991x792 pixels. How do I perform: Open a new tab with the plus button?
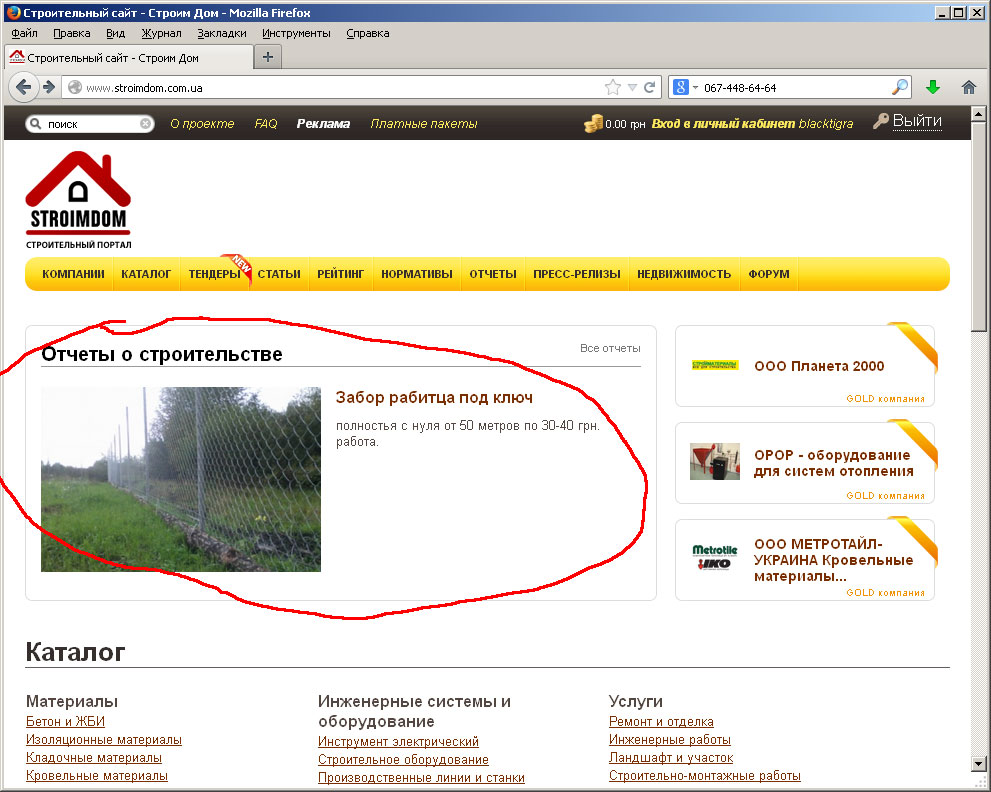pyautogui.click(x=268, y=57)
